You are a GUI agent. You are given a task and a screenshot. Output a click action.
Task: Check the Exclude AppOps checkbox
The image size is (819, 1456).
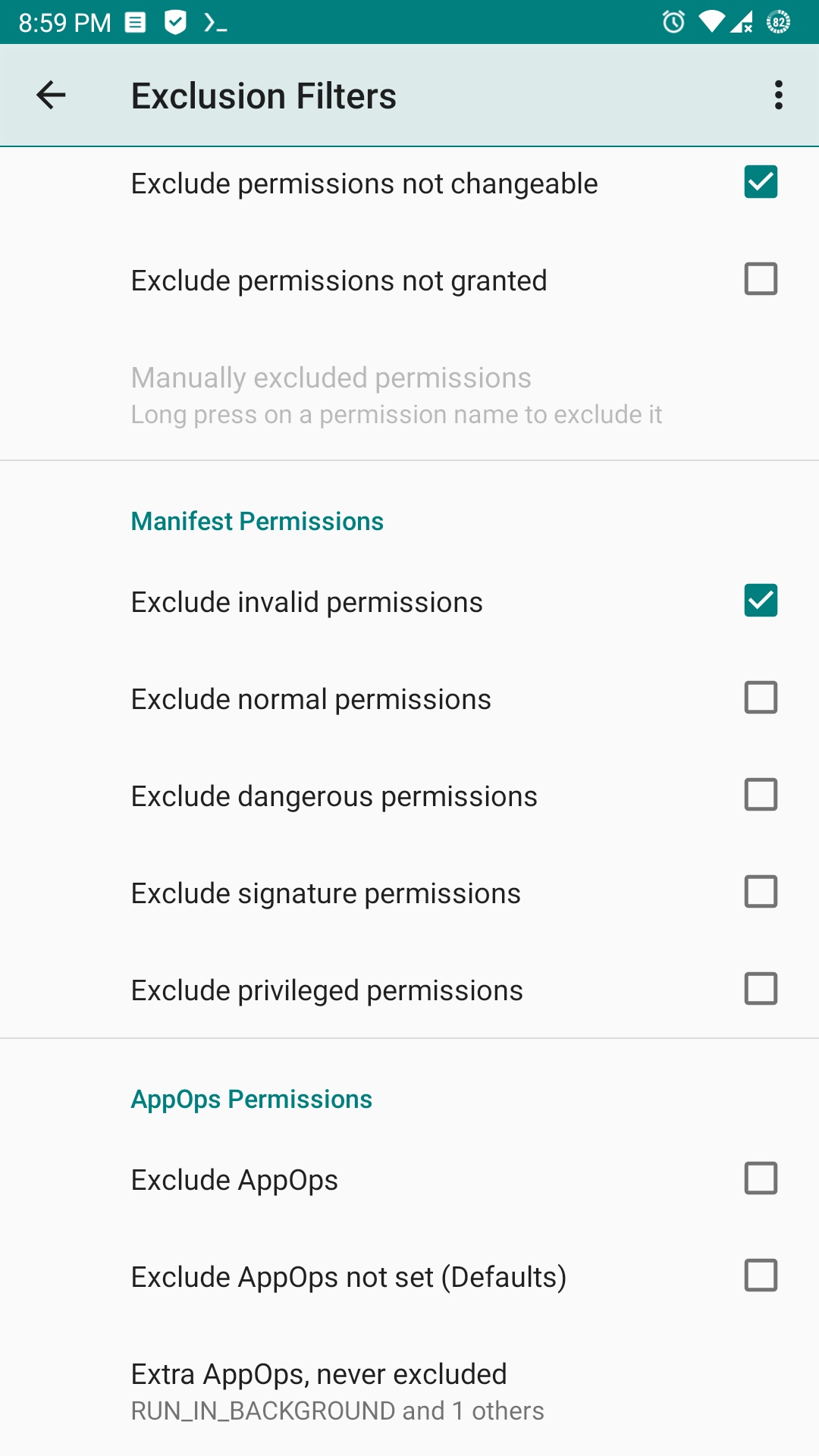[x=761, y=1178]
